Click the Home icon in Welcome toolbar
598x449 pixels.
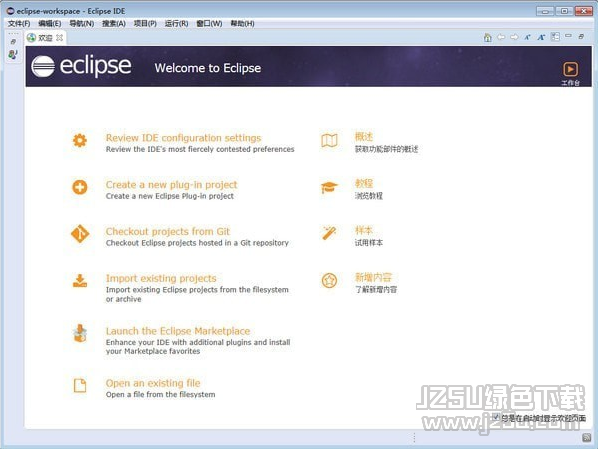[487, 37]
